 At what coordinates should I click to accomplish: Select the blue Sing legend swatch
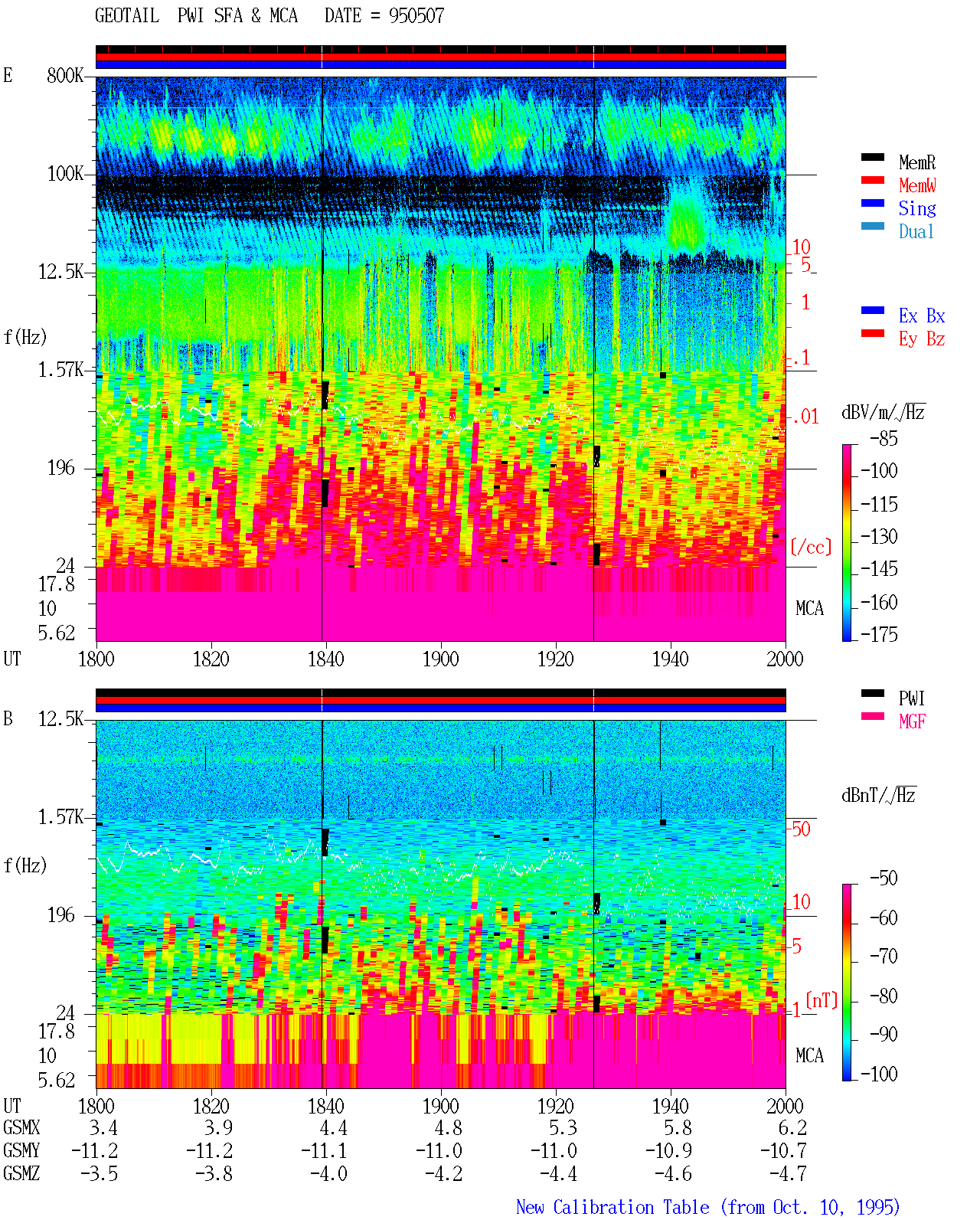[x=873, y=203]
